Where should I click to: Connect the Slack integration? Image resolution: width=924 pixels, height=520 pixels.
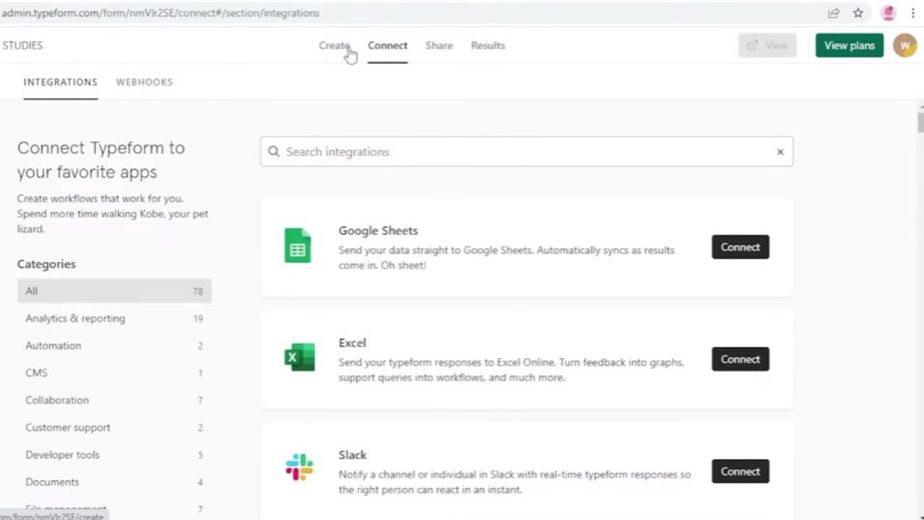(740, 471)
